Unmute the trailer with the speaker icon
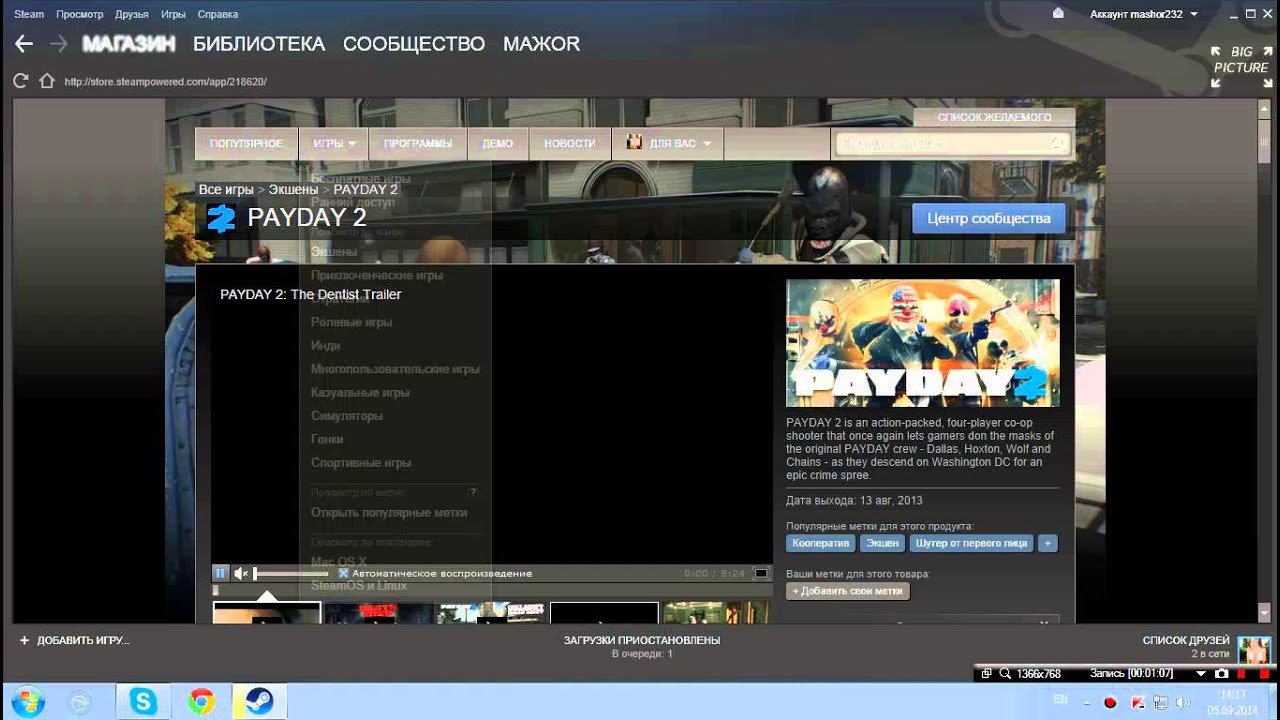Image resolution: width=1280 pixels, height=720 pixels. pyautogui.click(x=241, y=573)
